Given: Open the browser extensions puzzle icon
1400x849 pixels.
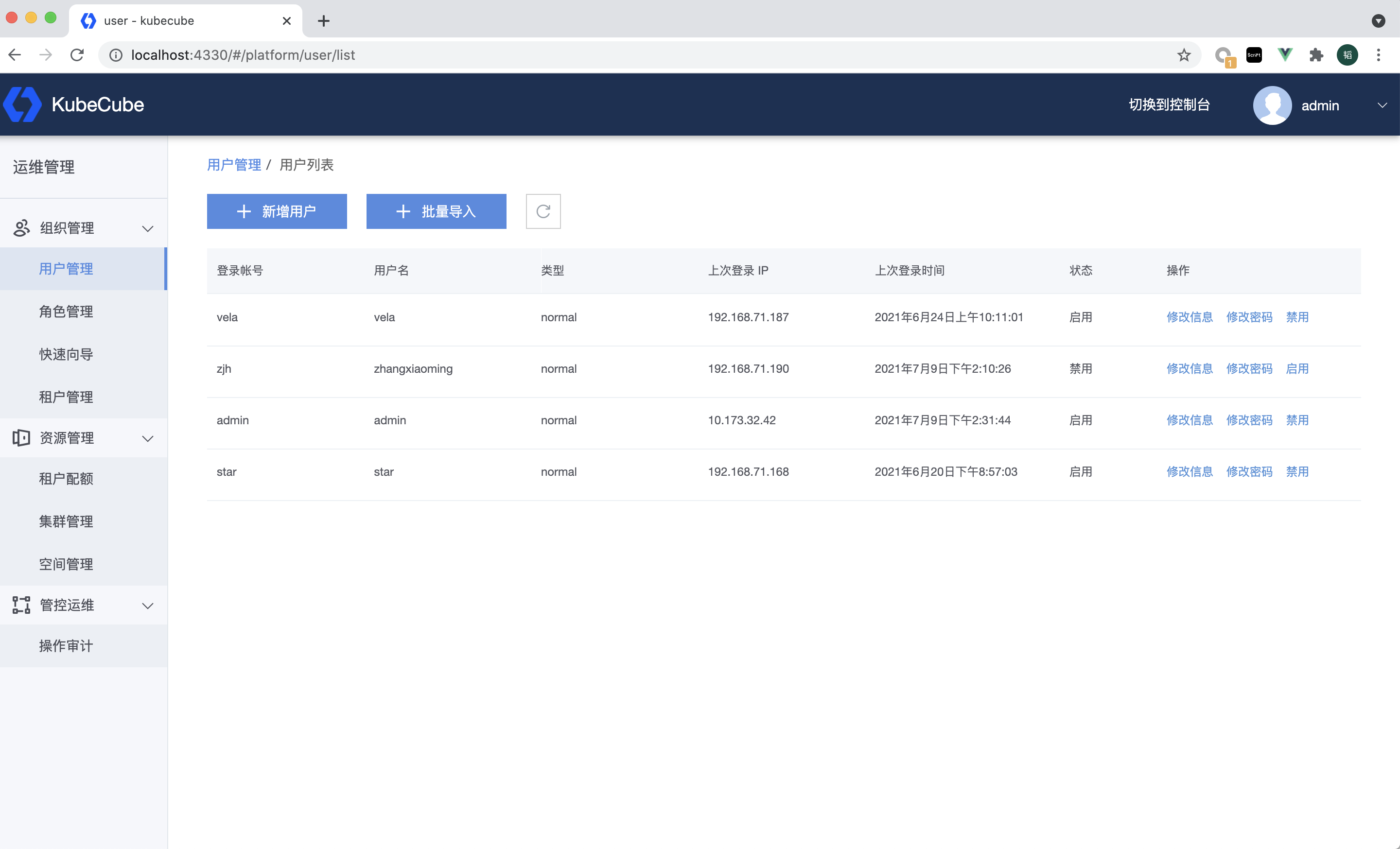Looking at the screenshot, I should pyautogui.click(x=1316, y=54).
